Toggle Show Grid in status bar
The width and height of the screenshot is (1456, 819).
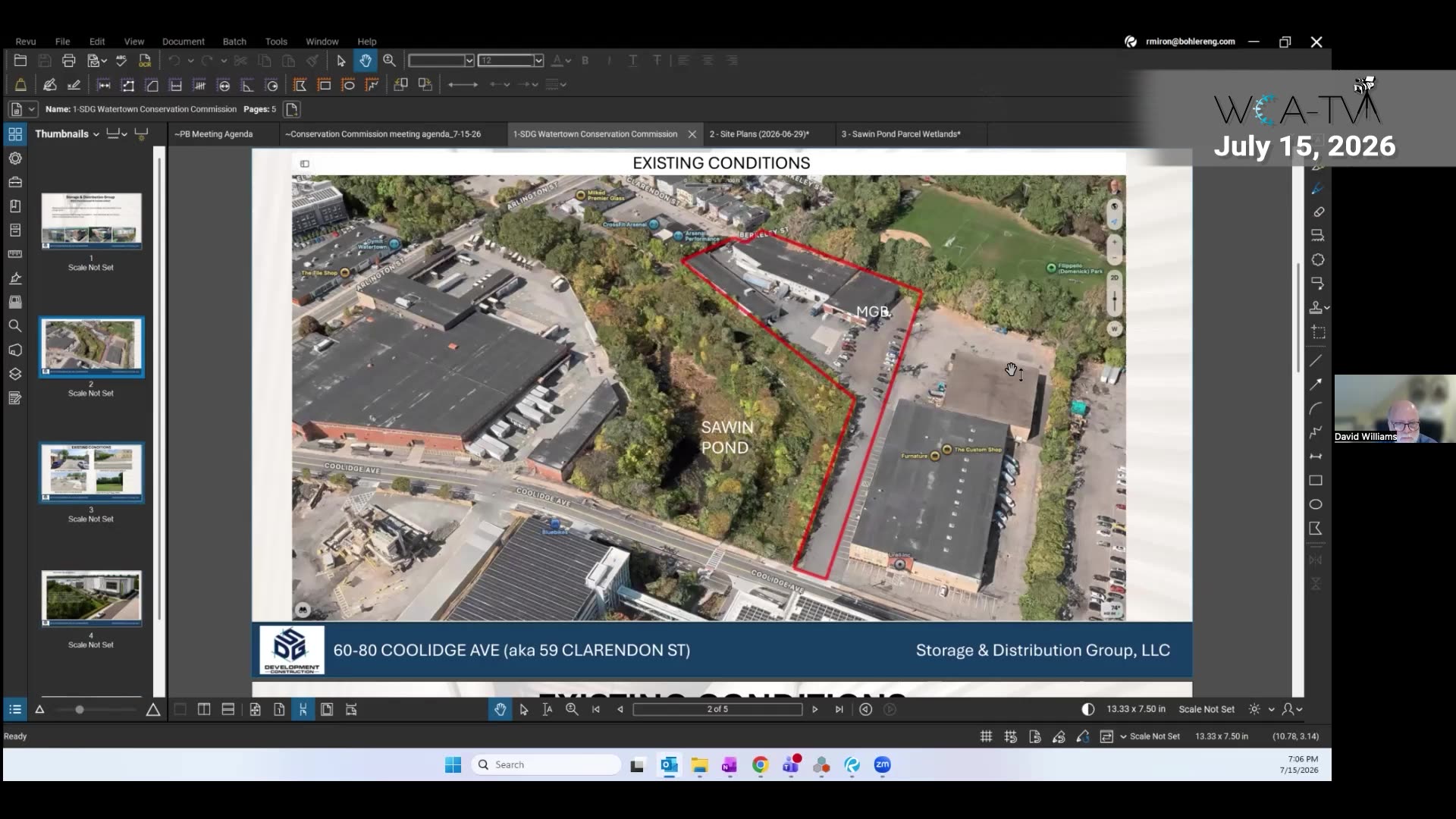pyautogui.click(x=986, y=736)
